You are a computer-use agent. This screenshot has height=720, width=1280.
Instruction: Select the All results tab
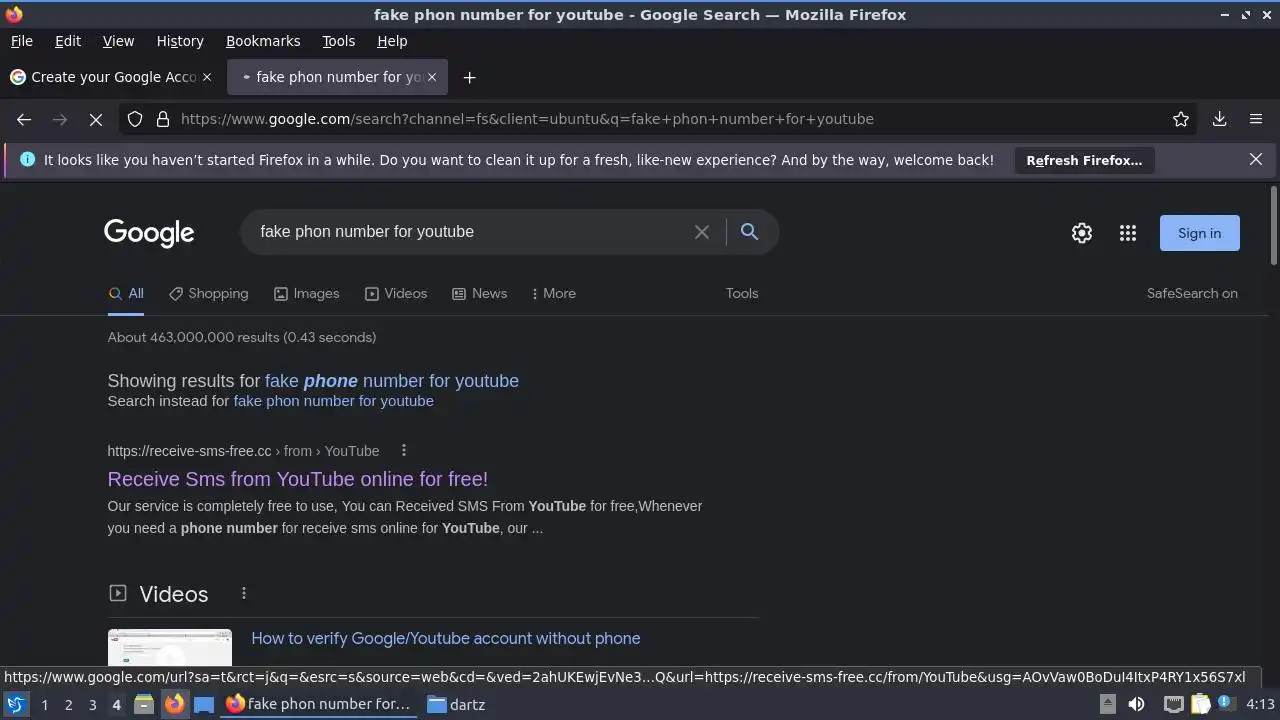click(x=126, y=294)
